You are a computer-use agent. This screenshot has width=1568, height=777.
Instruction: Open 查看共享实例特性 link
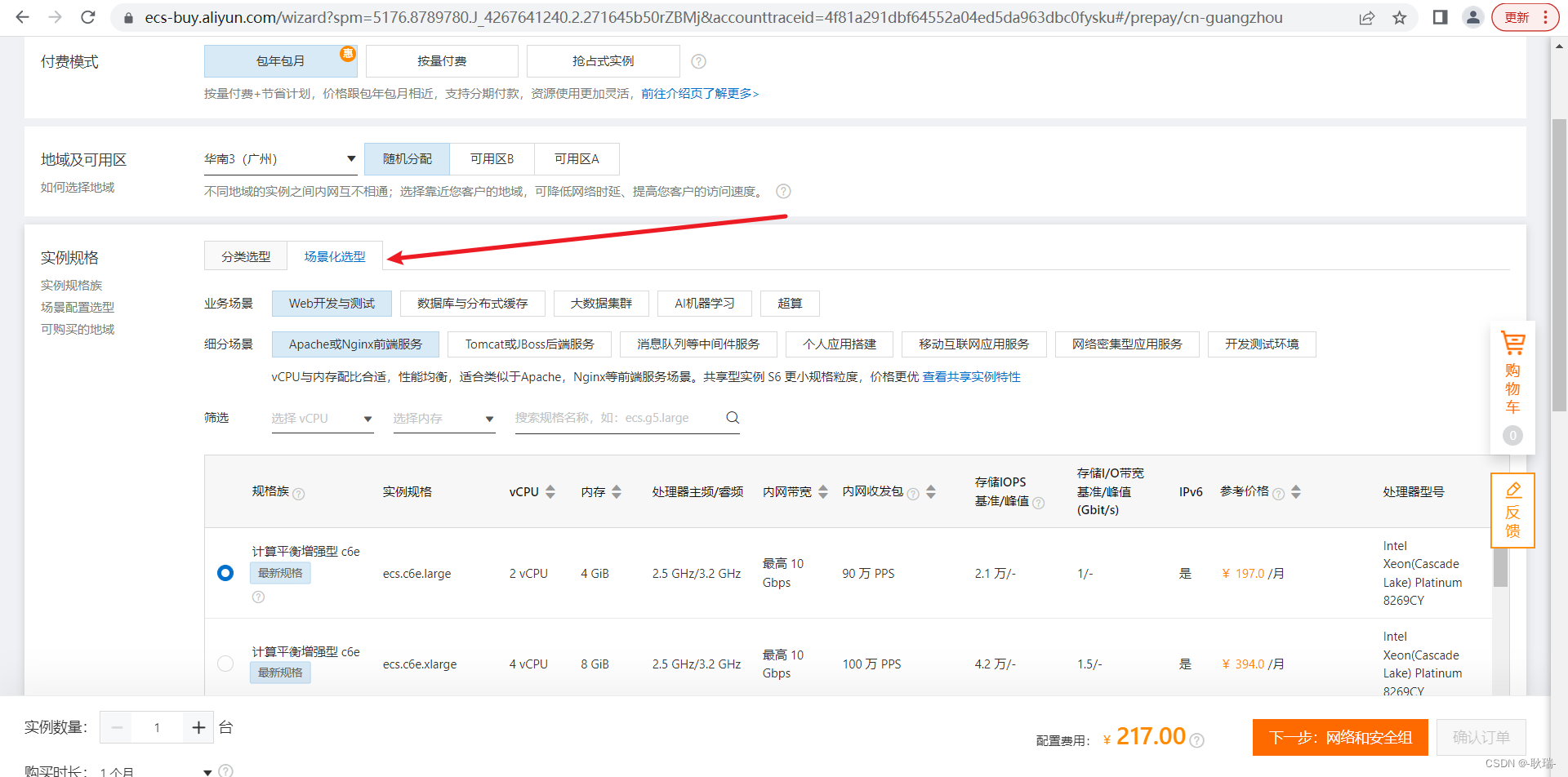[x=972, y=377]
